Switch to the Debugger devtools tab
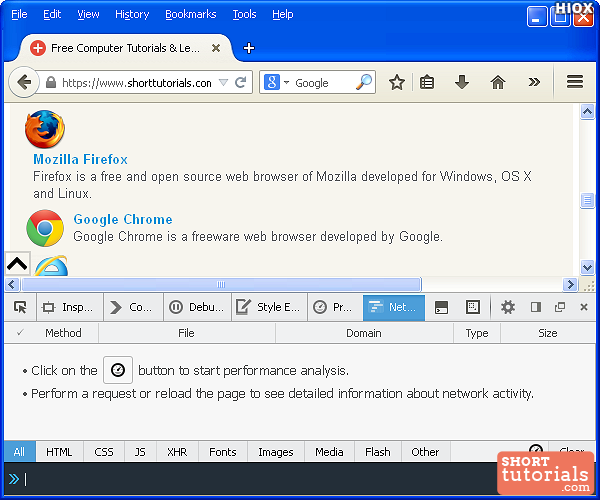 pyautogui.click(x=197, y=307)
